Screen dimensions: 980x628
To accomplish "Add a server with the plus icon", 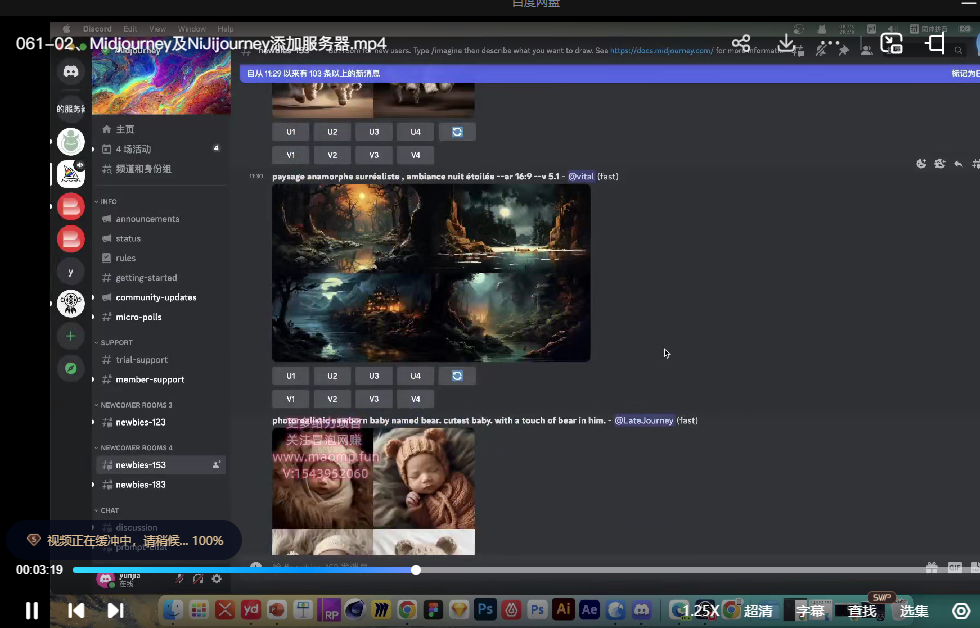I will 71,336.
